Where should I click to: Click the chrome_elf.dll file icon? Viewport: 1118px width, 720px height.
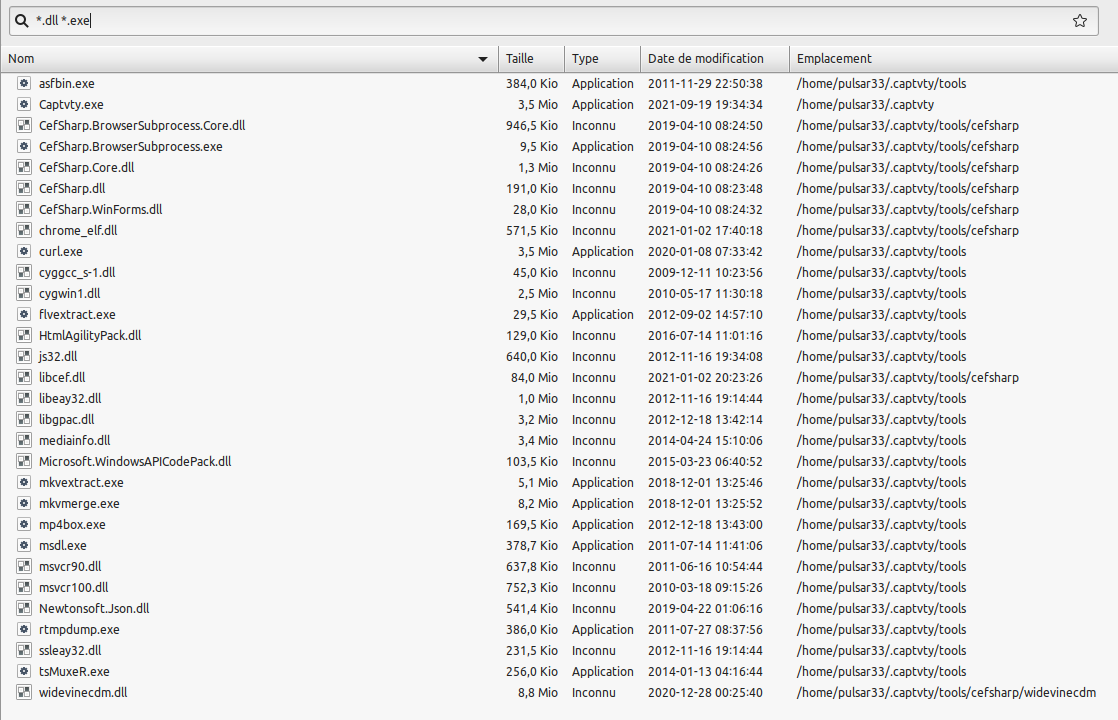pos(24,231)
